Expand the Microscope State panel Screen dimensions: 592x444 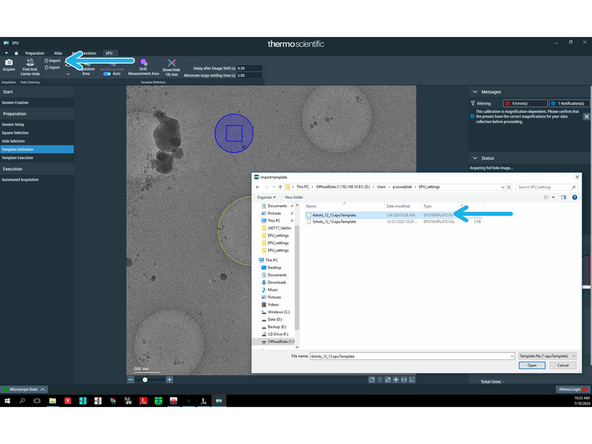click(x=24, y=389)
